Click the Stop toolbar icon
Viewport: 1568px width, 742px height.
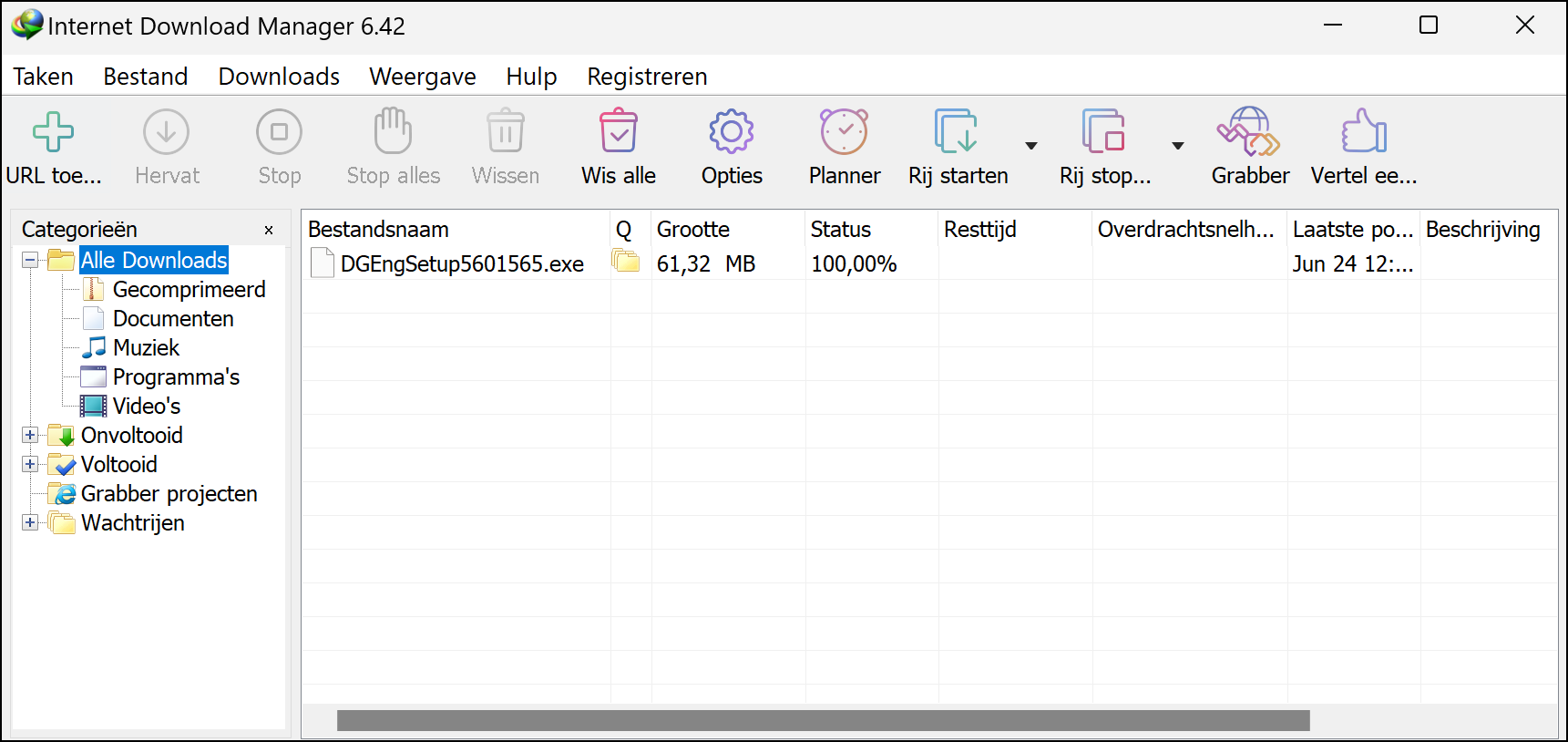tap(279, 132)
